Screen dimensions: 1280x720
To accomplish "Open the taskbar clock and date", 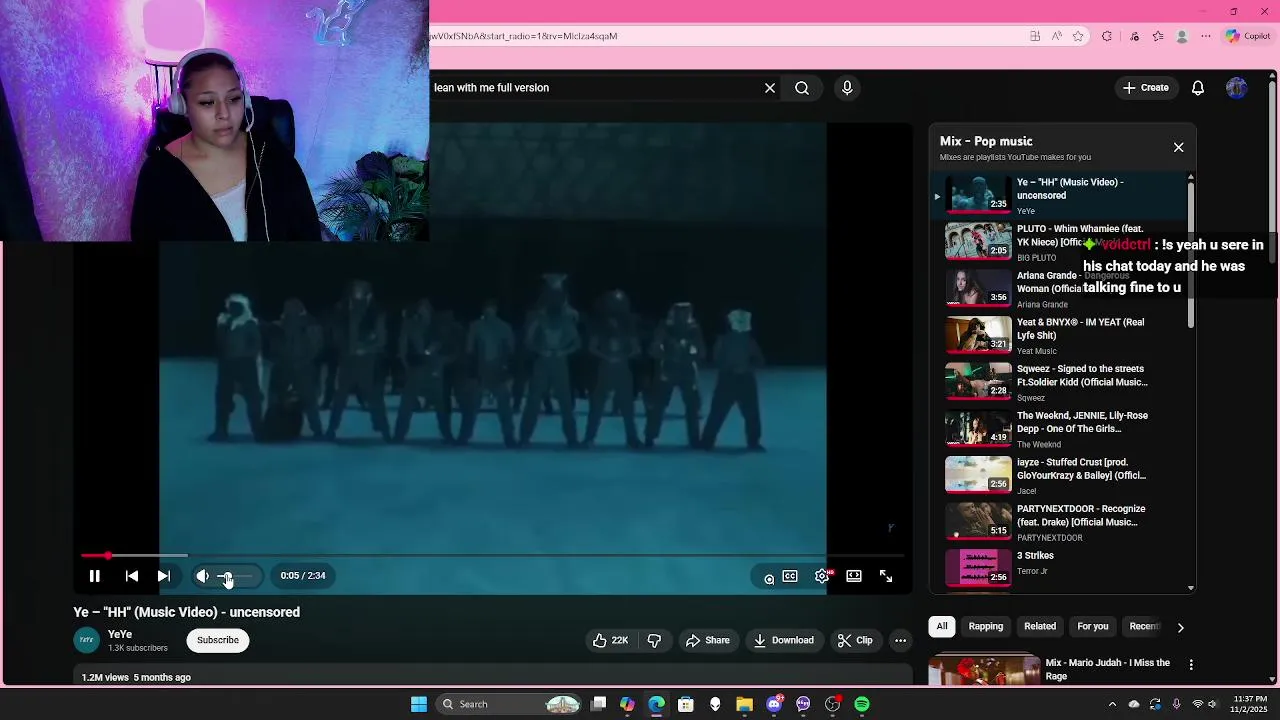I will coord(1249,704).
